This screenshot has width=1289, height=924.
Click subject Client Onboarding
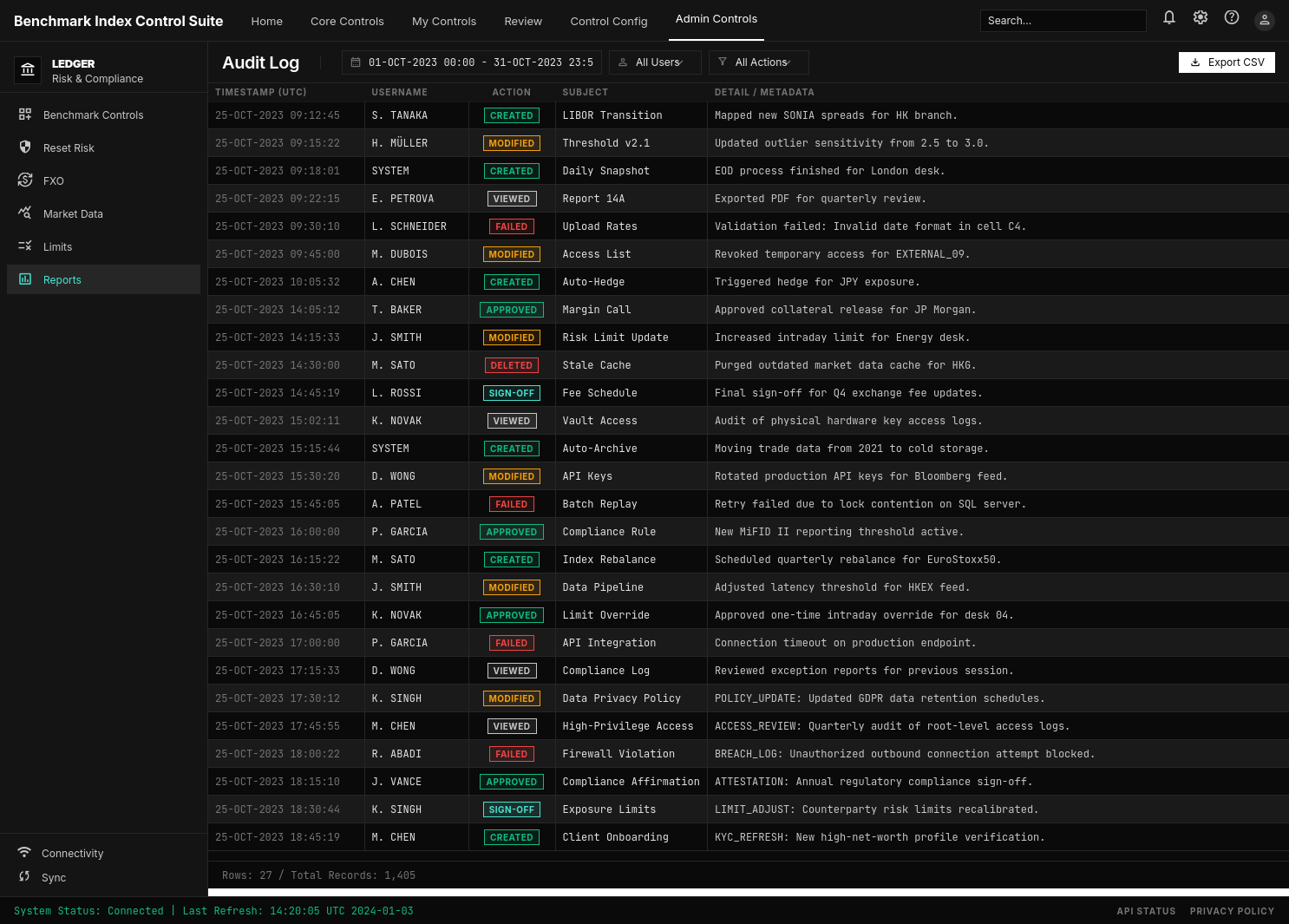click(615, 837)
